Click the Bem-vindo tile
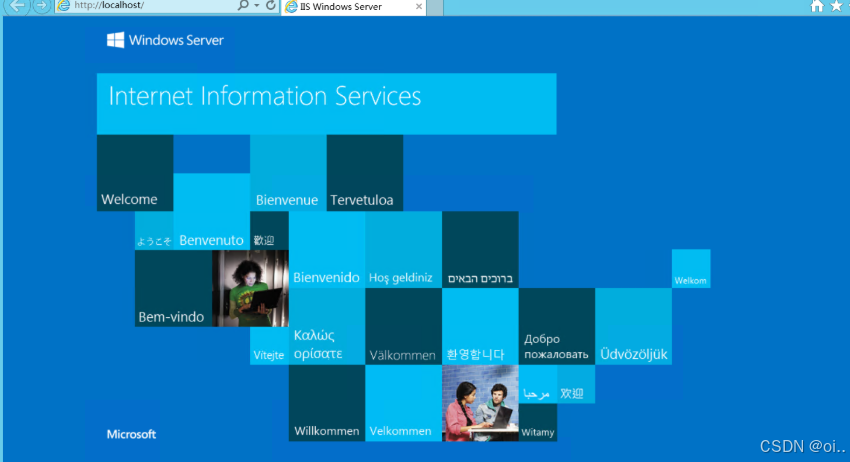 [173, 288]
